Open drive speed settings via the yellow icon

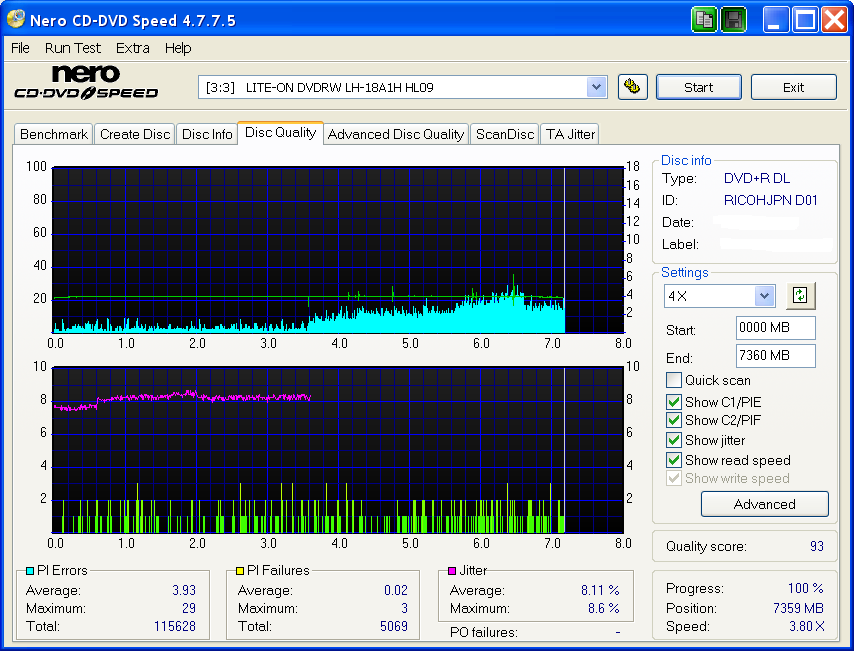coord(632,87)
